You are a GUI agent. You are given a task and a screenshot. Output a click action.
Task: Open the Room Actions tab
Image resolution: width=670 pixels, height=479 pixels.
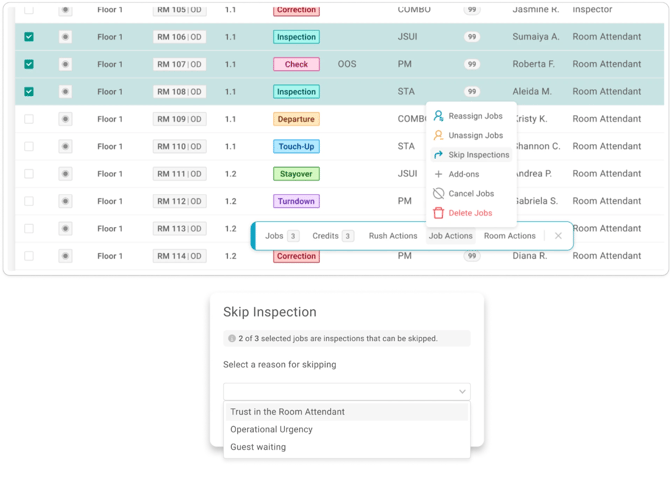(x=509, y=236)
